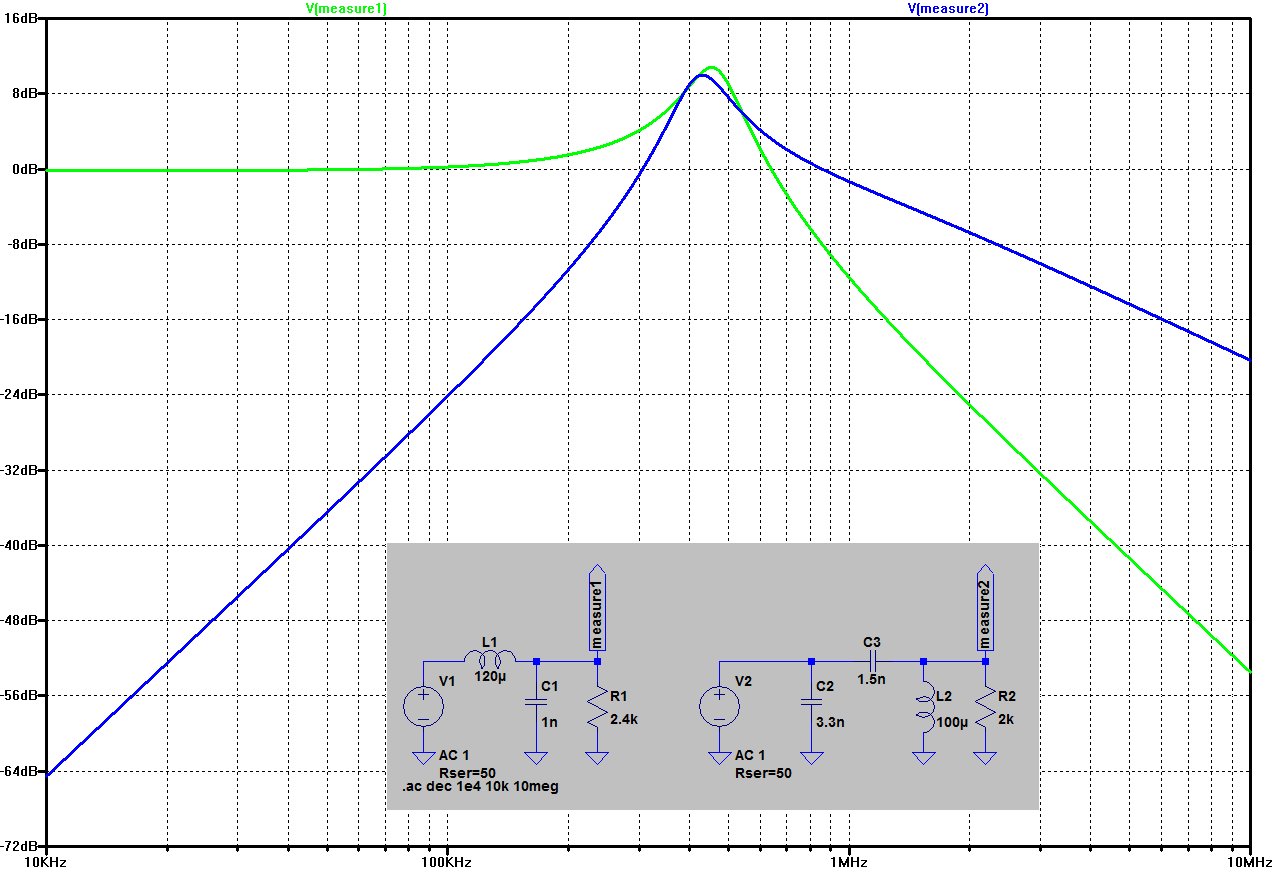
Task: Click the 100µ inductor value
Action: (953, 722)
